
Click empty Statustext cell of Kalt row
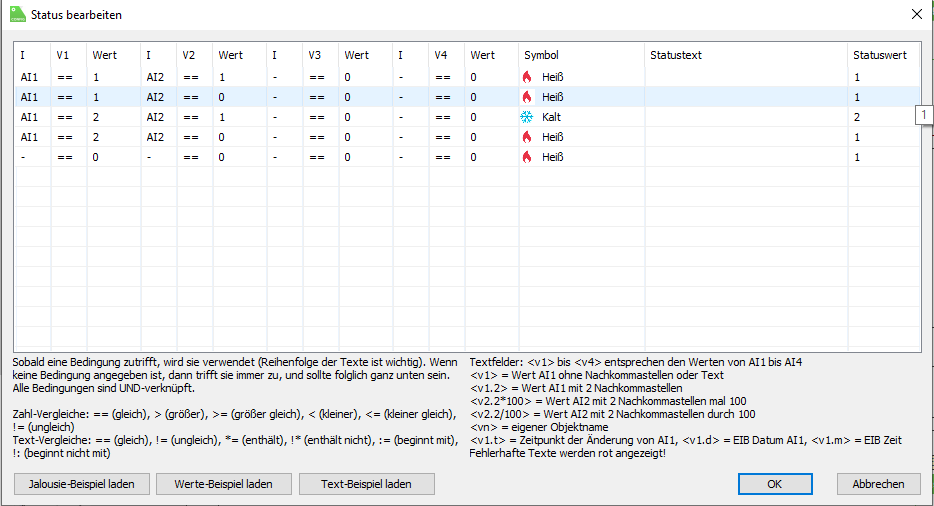746,117
